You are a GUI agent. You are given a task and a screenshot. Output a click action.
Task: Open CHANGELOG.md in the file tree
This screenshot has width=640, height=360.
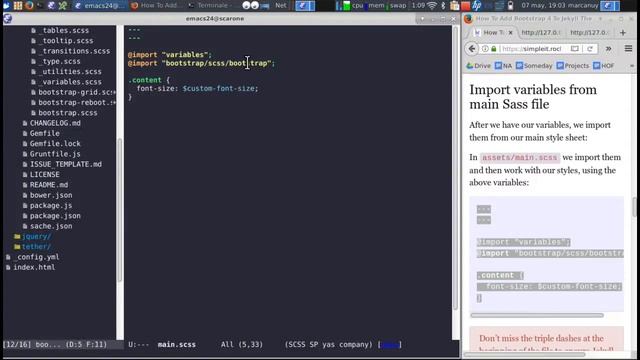pos(55,123)
